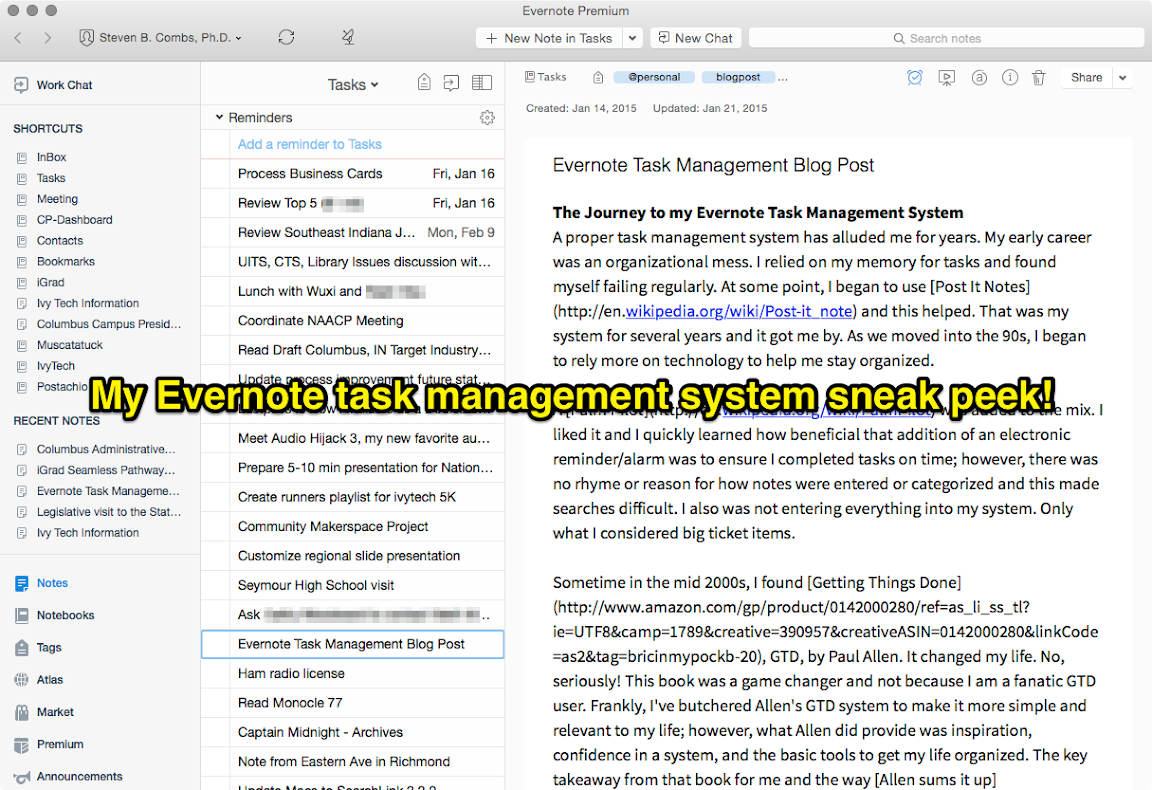The width and height of the screenshot is (1152, 790).
Task: Open Atlas view
Action: pos(38,680)
